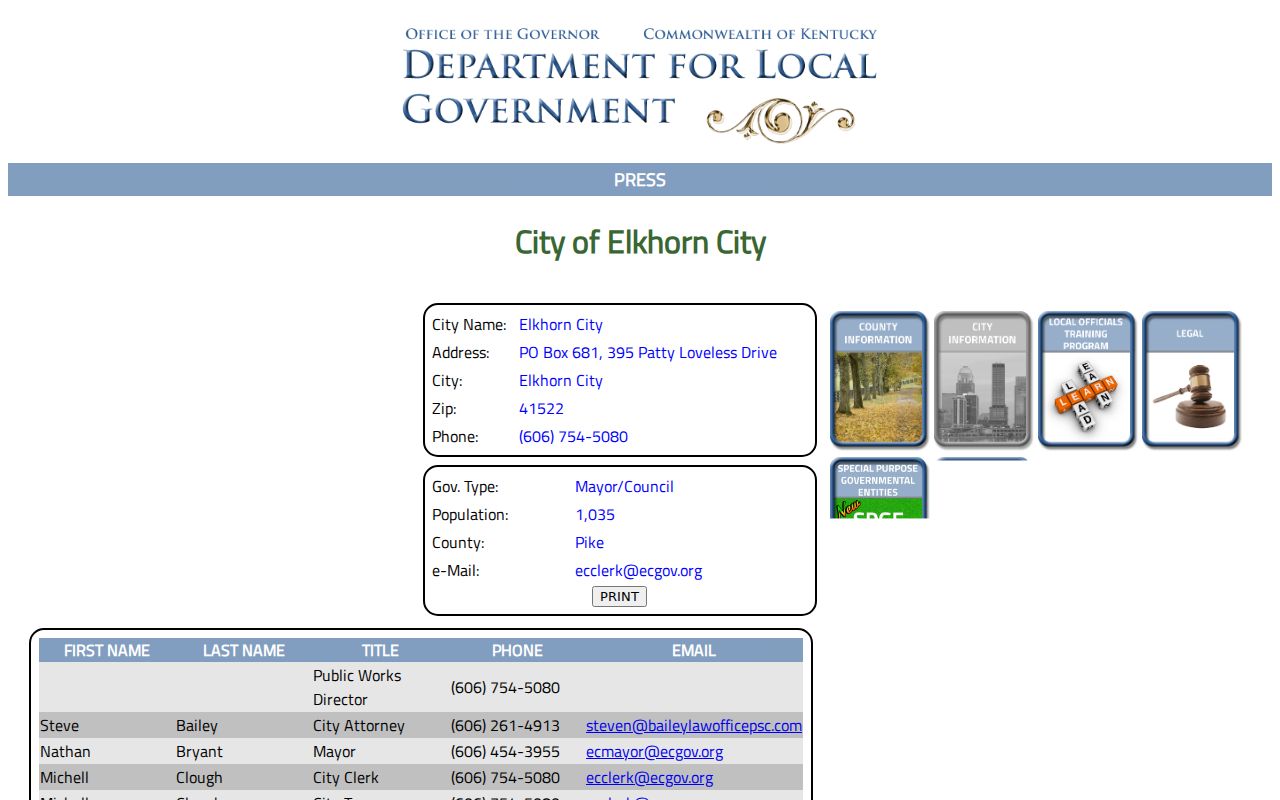
Task: Click the Population label
Action: pos(470,515)
